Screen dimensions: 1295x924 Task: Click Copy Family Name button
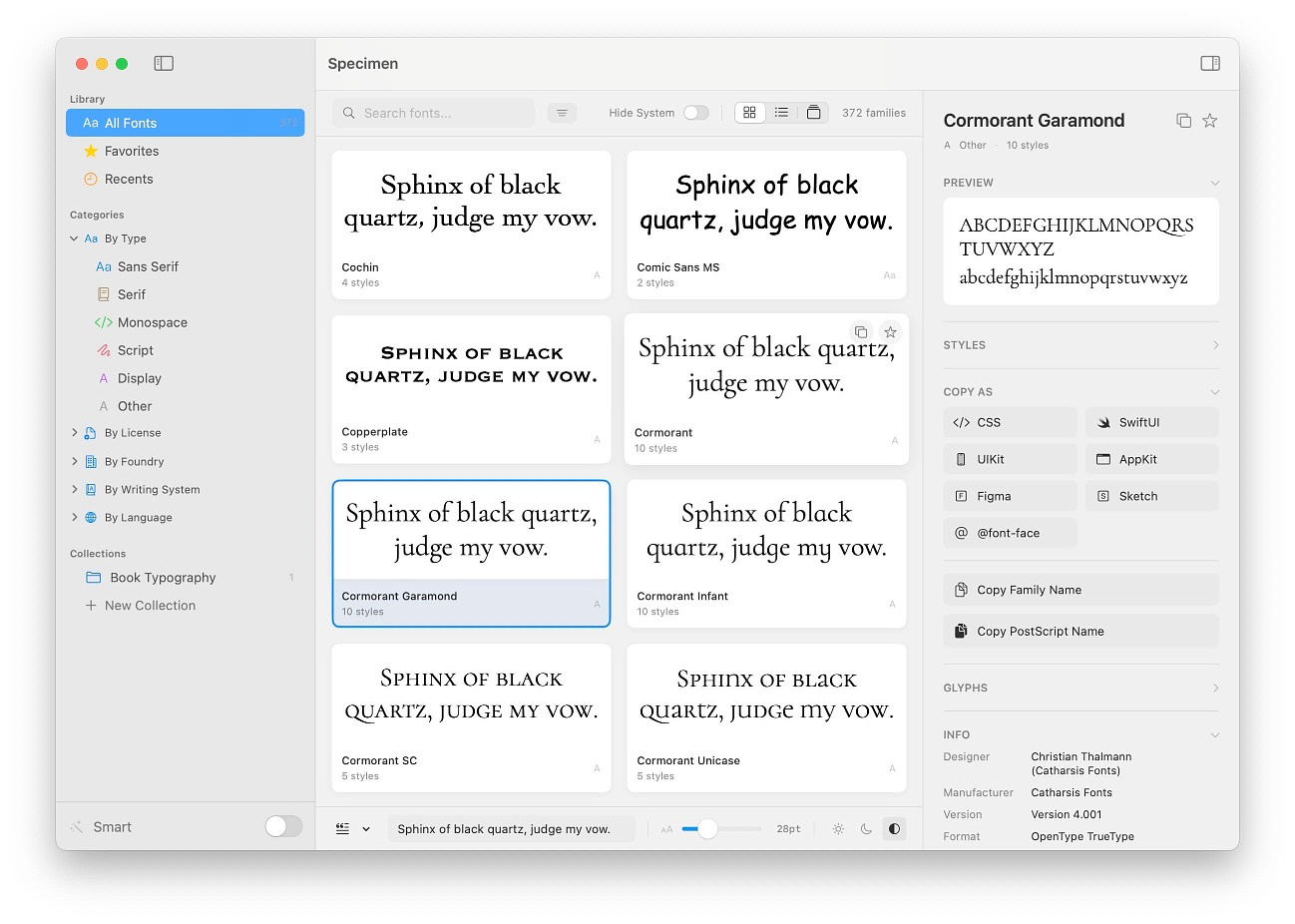(1080, 590)
